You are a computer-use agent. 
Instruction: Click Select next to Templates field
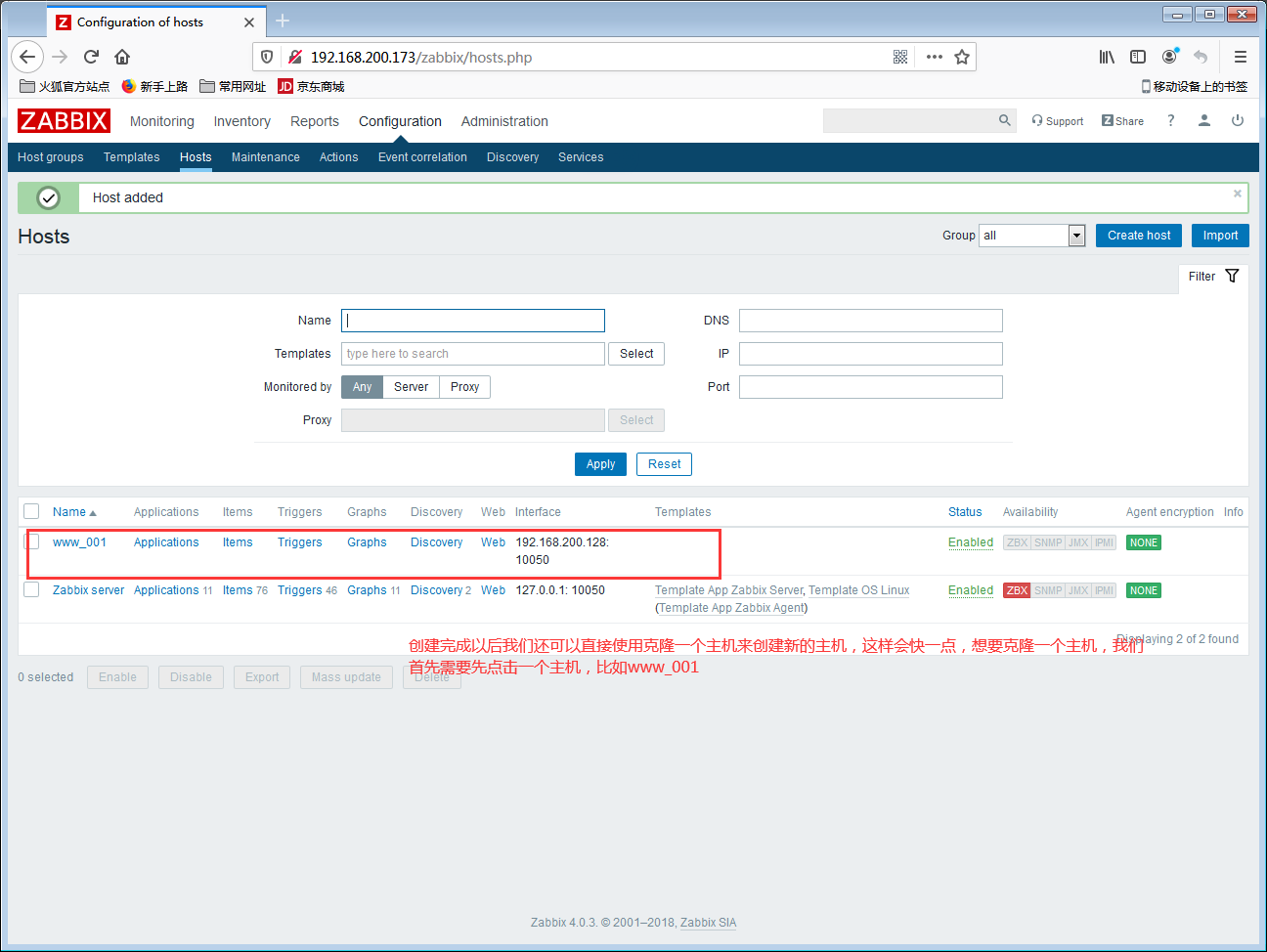pos(636,354)
